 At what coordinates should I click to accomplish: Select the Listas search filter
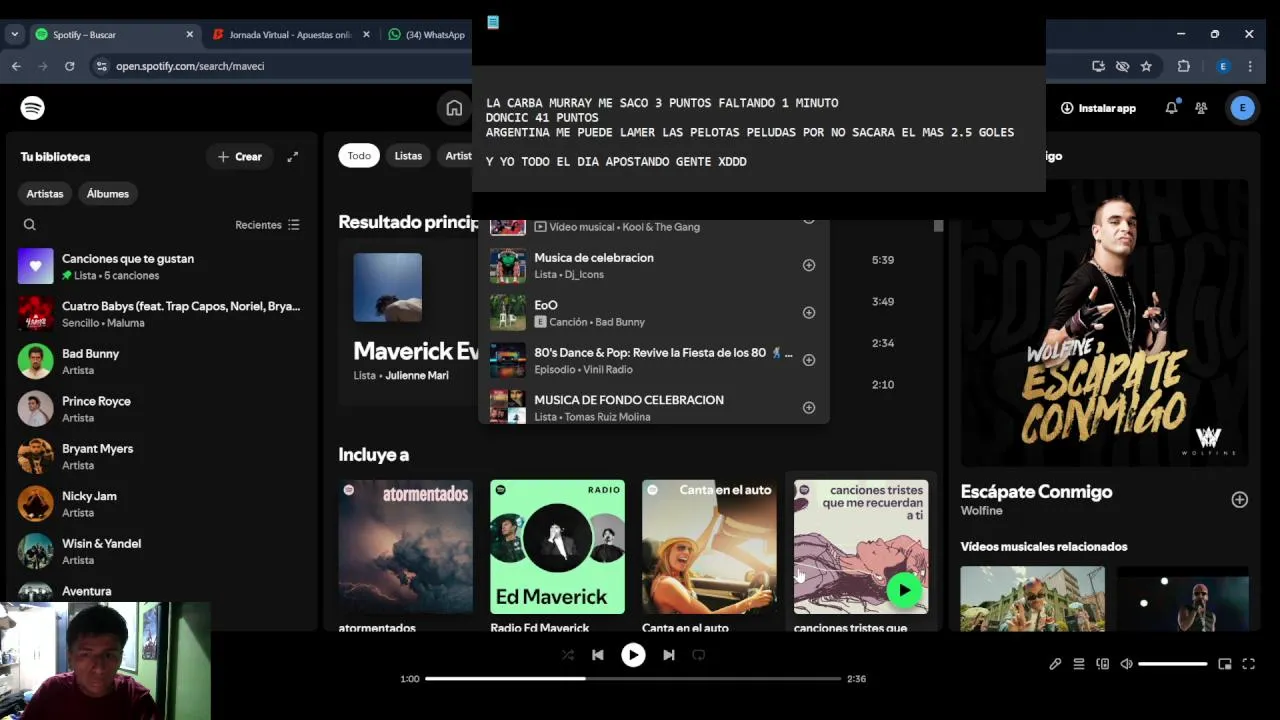click(x=408, y=156)
